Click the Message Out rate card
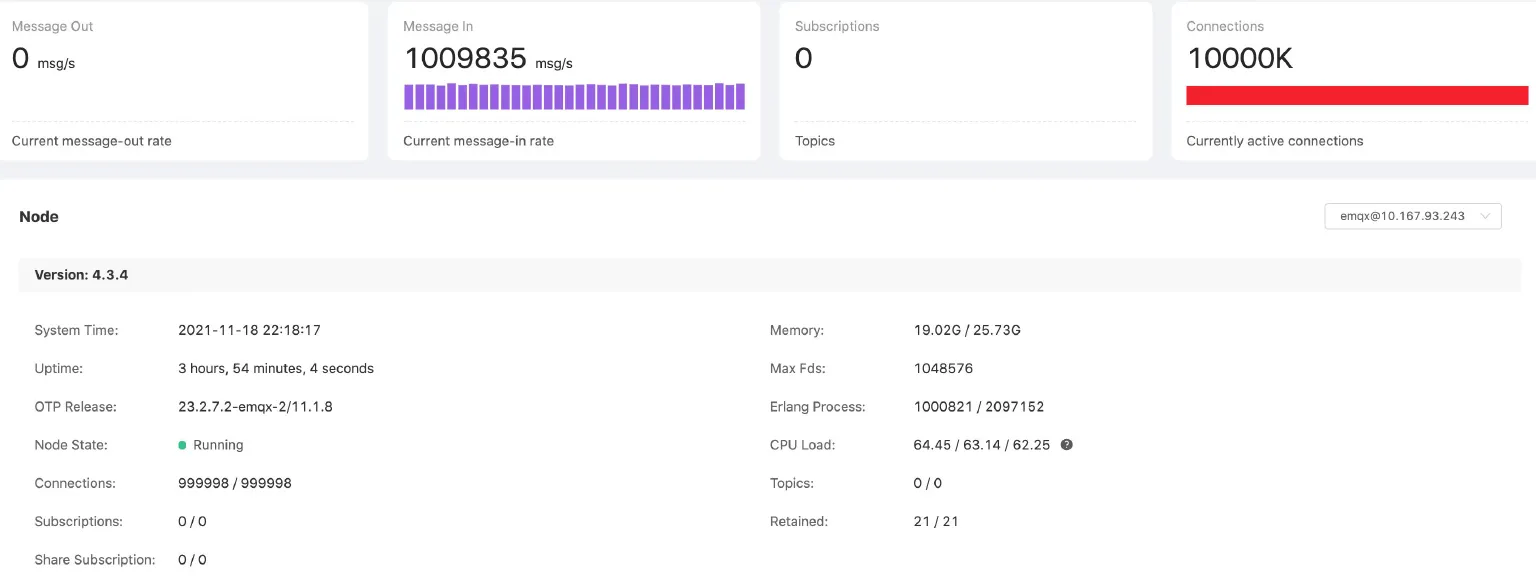The height and width of the screenshot is (576, 1536). click(185, 80)
